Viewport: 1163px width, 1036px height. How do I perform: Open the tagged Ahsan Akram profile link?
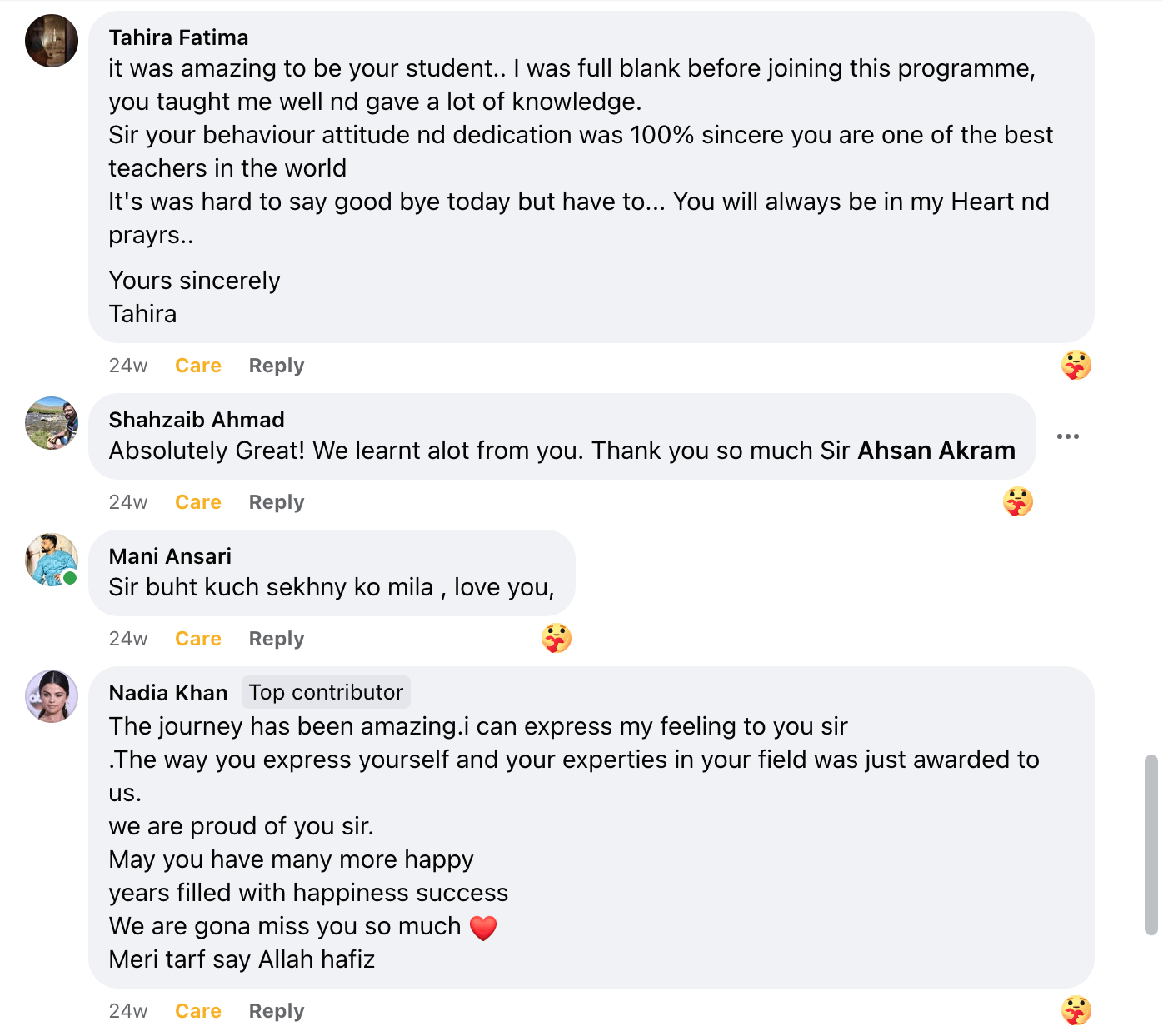936,451
